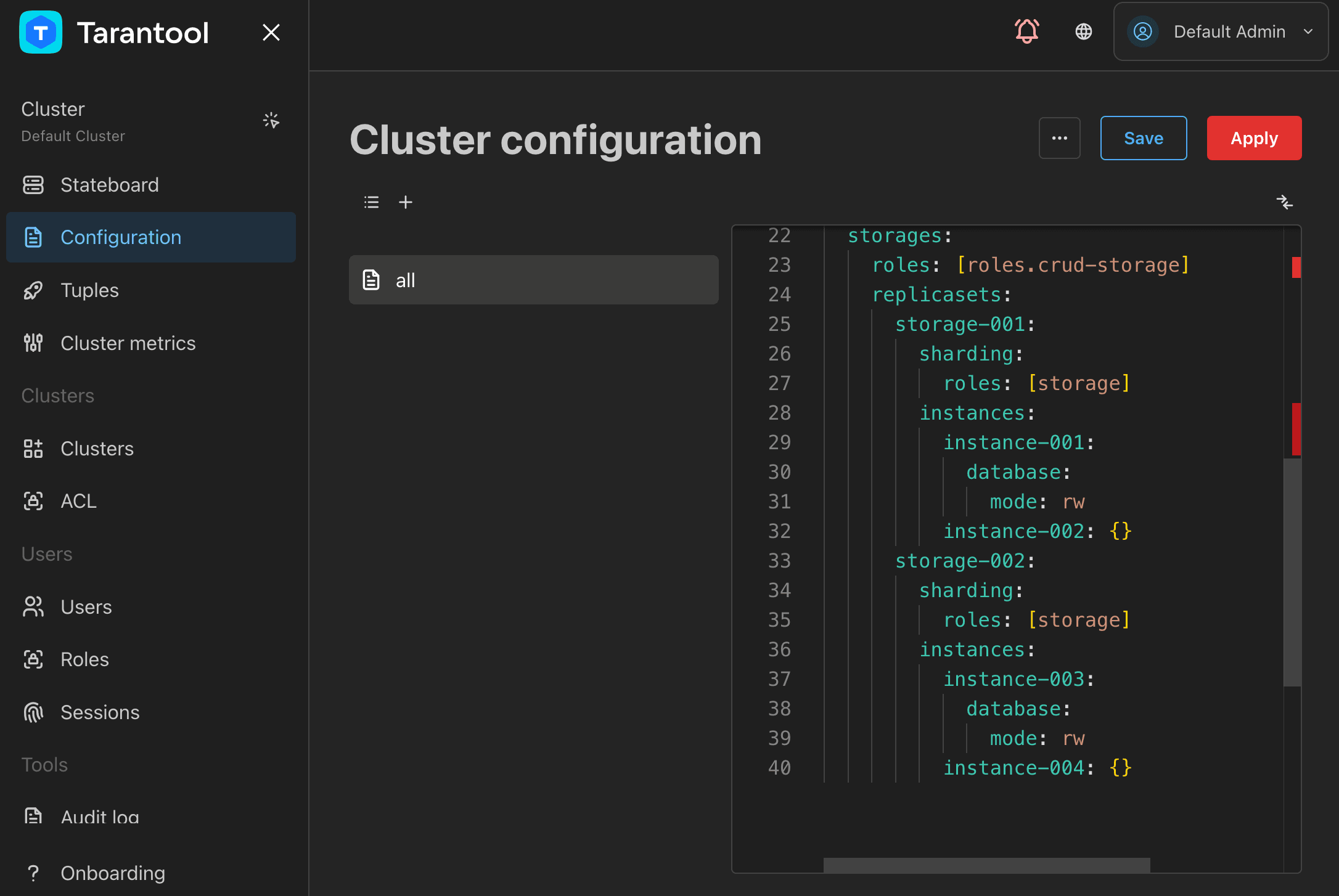Screen dimensions: 1339x896
Task: Click the Stateboard server icon
Action: [33, 185]
